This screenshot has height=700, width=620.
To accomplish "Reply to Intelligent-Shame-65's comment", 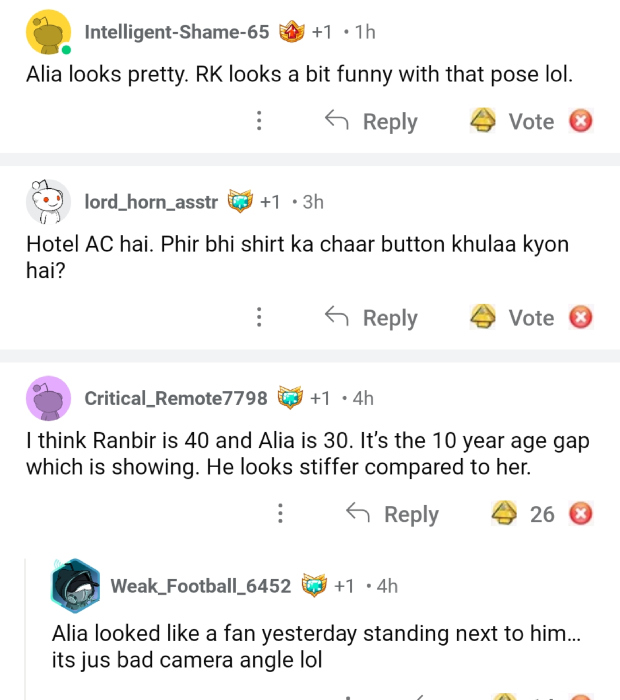I will point(372,122).
